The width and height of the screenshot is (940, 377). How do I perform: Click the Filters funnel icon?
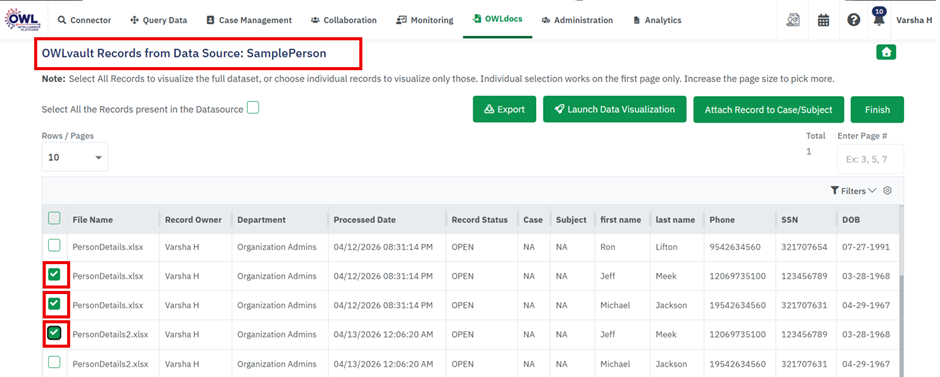pyautogui.click(x=834, y=191)
